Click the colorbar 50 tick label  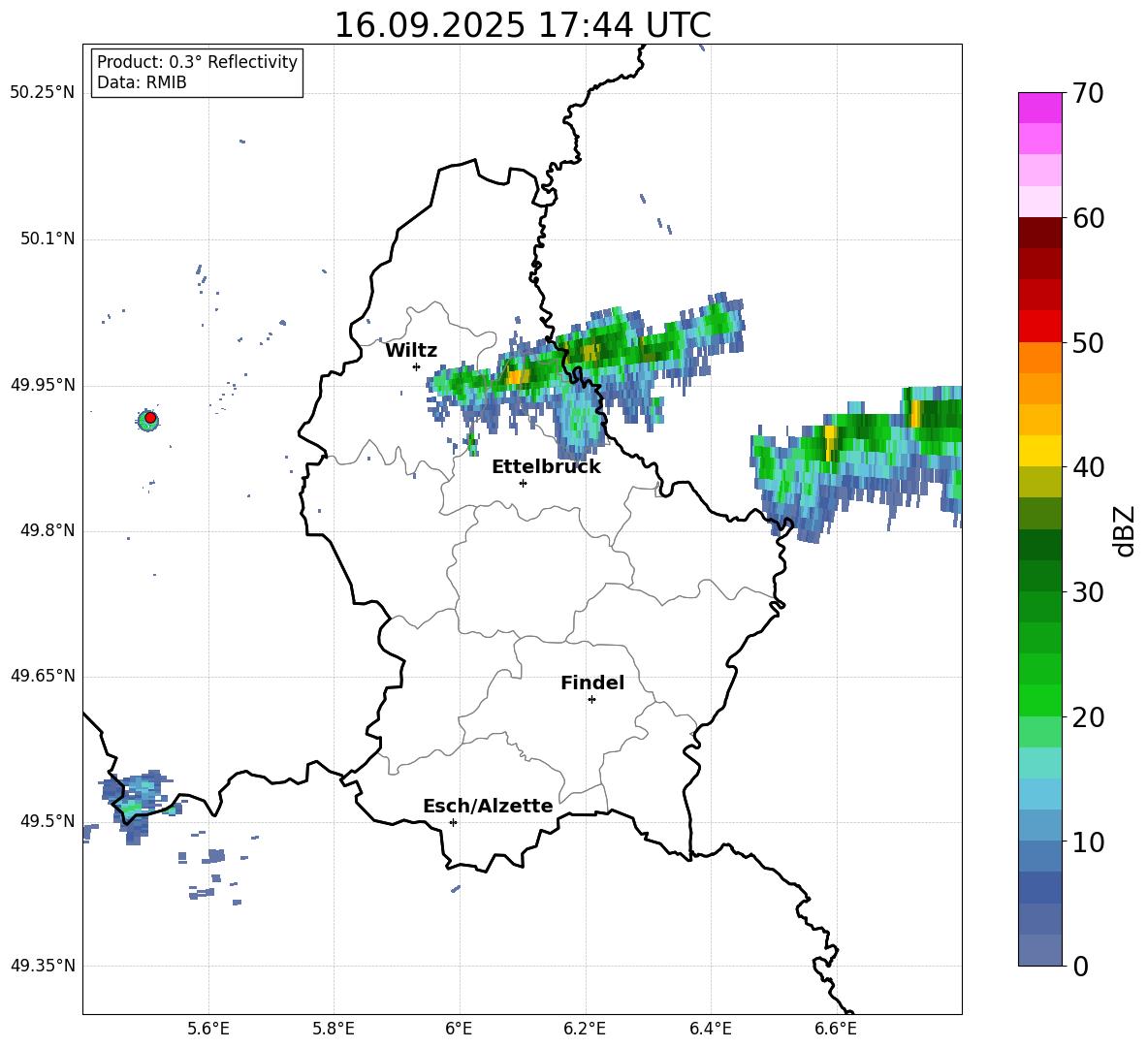pos(1087,343)
